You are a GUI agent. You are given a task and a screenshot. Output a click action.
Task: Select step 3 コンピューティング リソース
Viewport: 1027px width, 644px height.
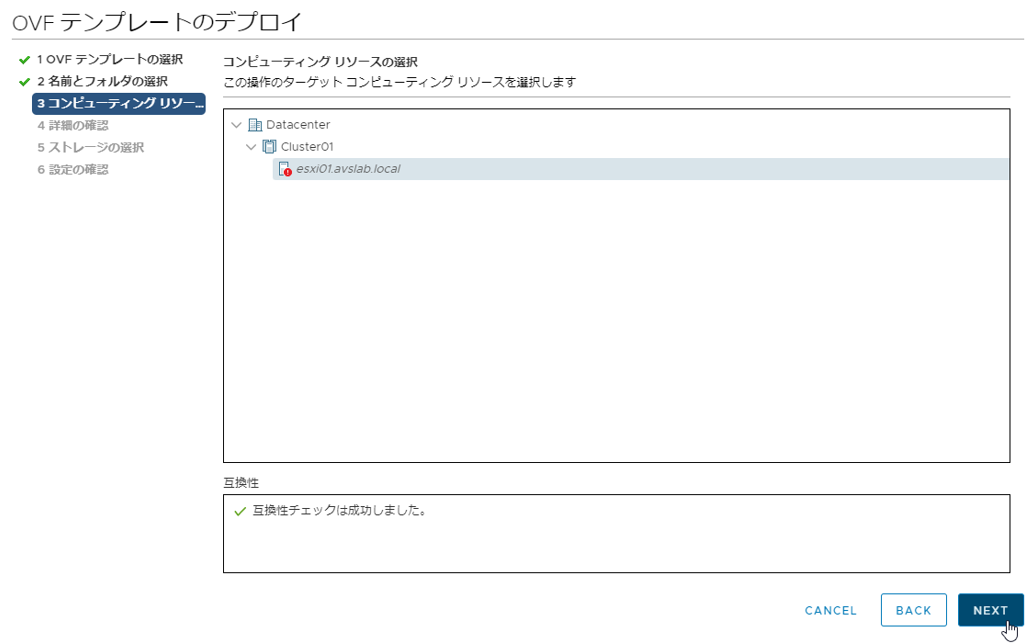pyautogui.click(x=119, y=104)
